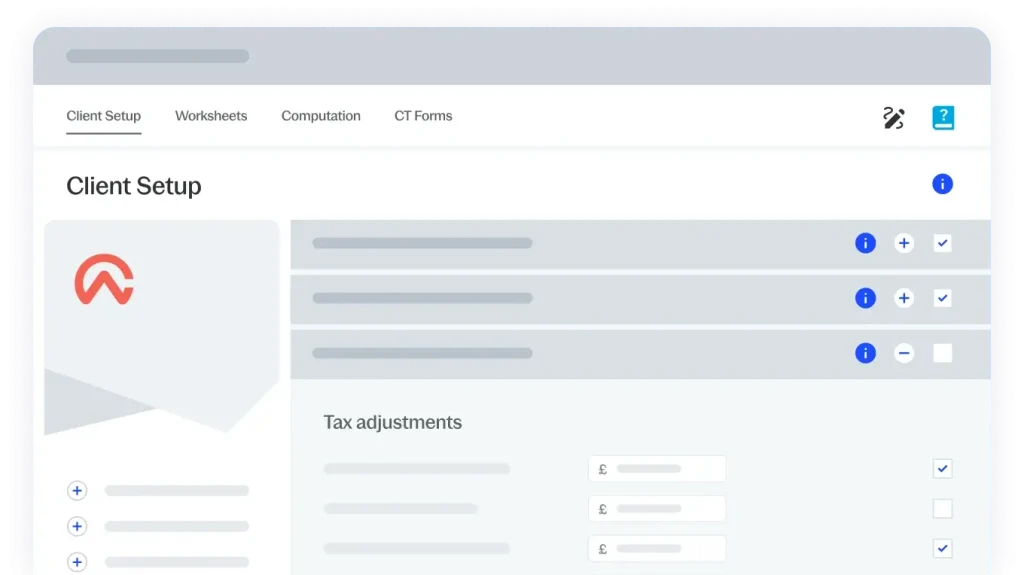Uncheck the first Tax adjustments checkbox
The width and height of the screenshot is (1024, 575).
click(x=942, y=468)
